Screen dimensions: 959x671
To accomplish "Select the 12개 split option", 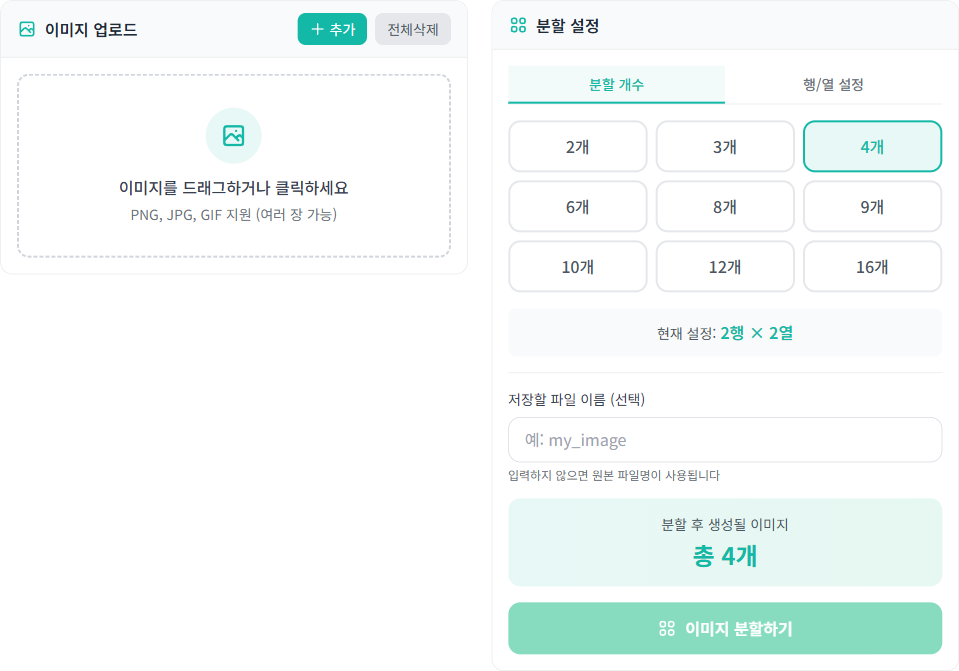I will click(724, 266).
